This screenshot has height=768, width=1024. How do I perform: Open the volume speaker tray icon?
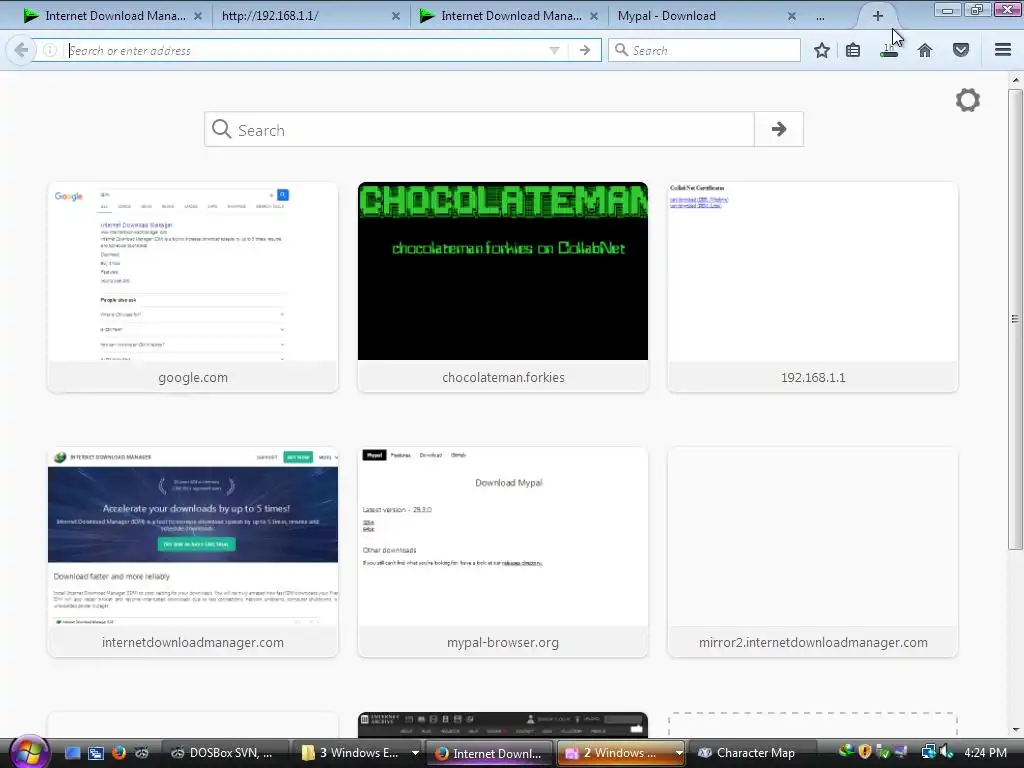946,752
